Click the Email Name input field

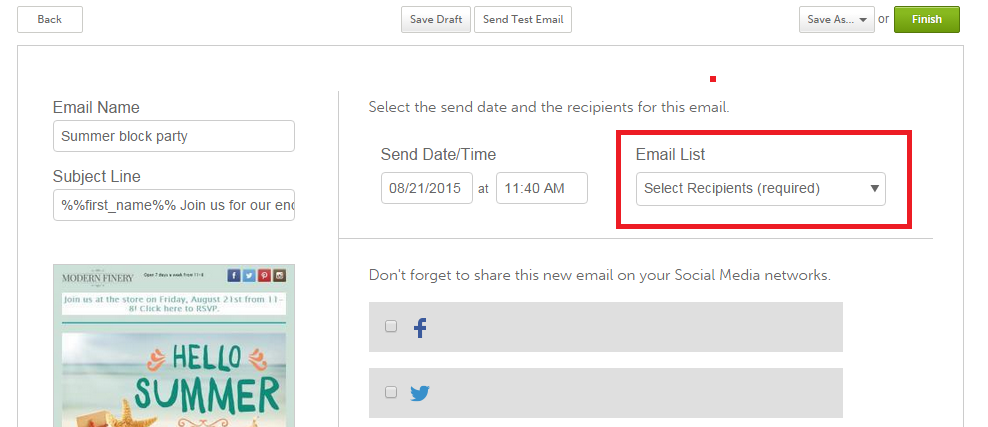click(174, 136)
